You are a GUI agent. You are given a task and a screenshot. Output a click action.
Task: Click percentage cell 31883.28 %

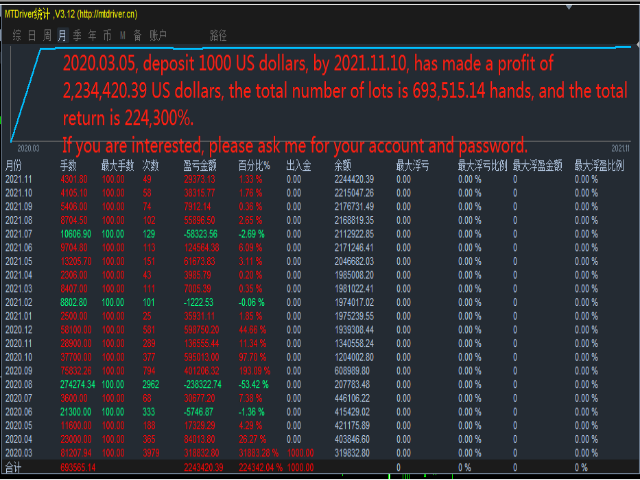pyautogui.click(x=259, y=453)
